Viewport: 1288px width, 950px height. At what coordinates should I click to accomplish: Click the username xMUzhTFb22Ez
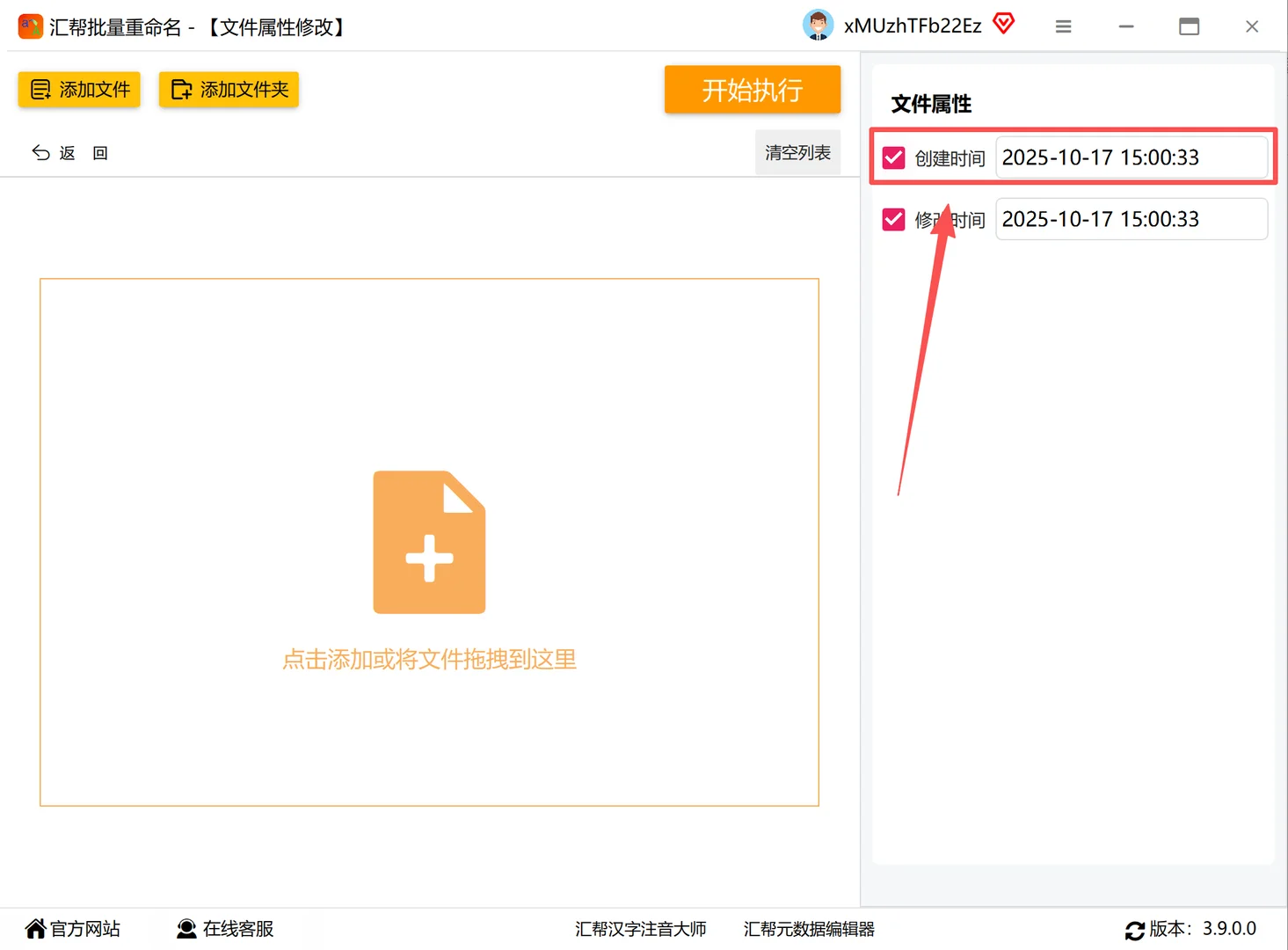912,26
